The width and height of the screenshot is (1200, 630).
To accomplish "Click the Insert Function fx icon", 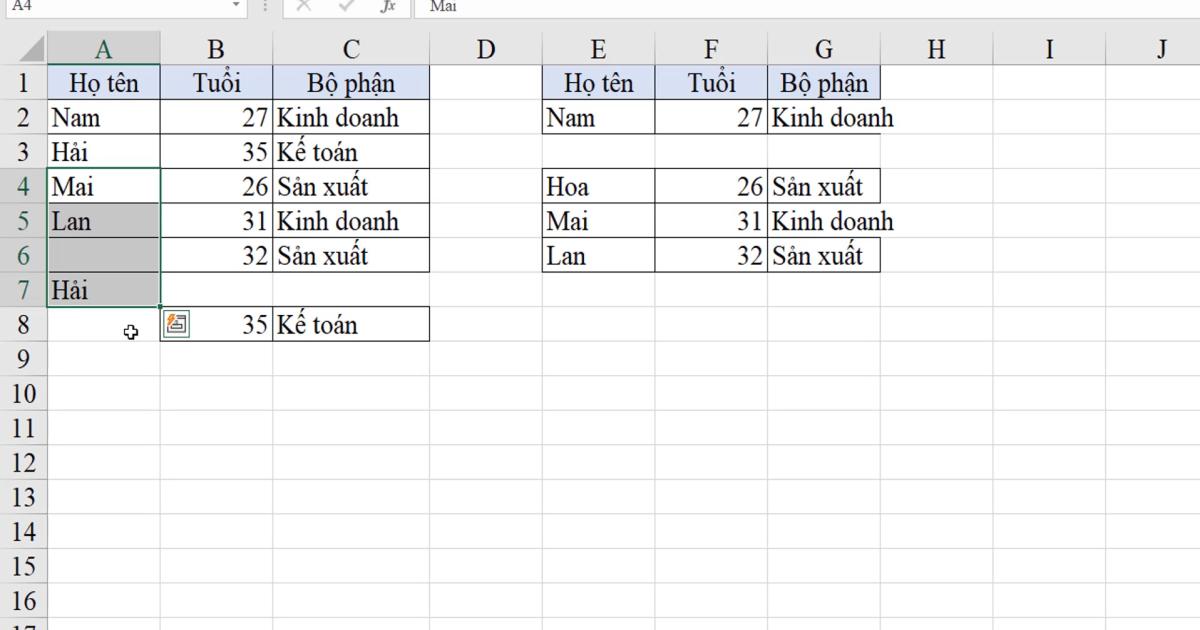I will pos(389,7).
